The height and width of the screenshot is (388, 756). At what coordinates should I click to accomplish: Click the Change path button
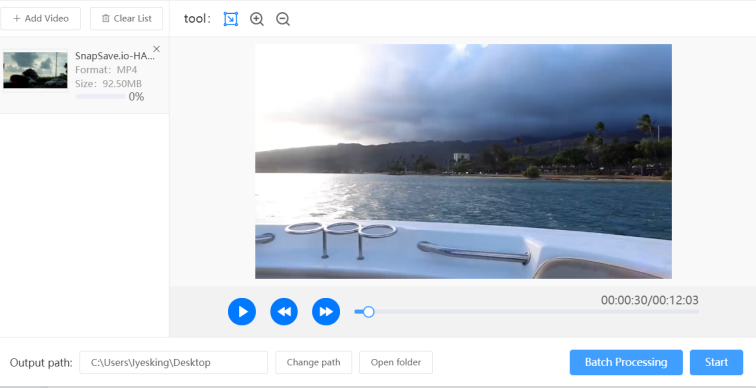pos(313,362)
